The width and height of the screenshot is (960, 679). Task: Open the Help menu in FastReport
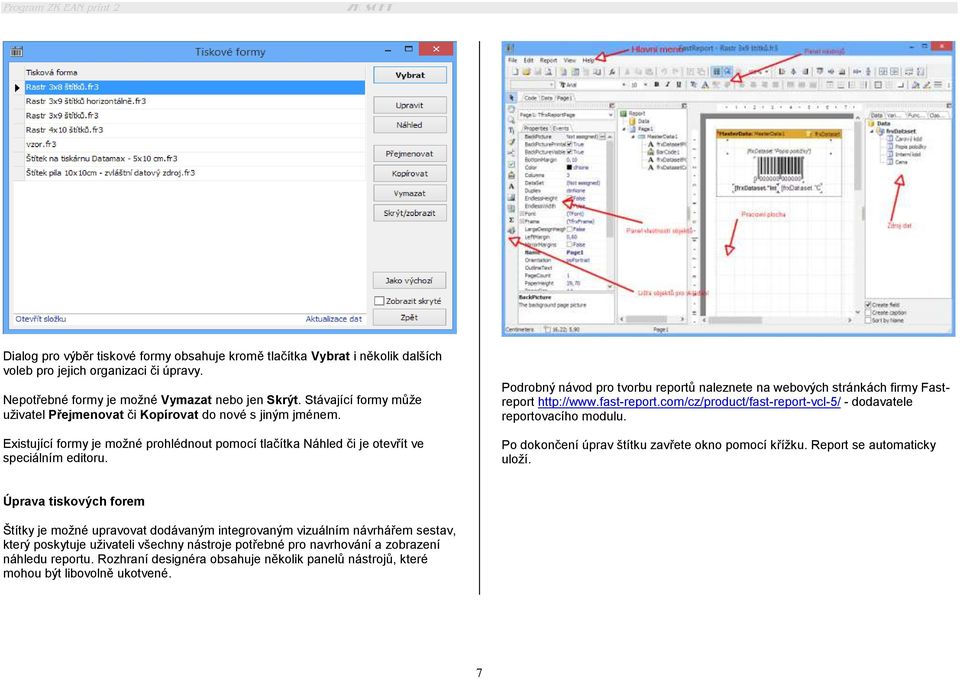point(588,60)
